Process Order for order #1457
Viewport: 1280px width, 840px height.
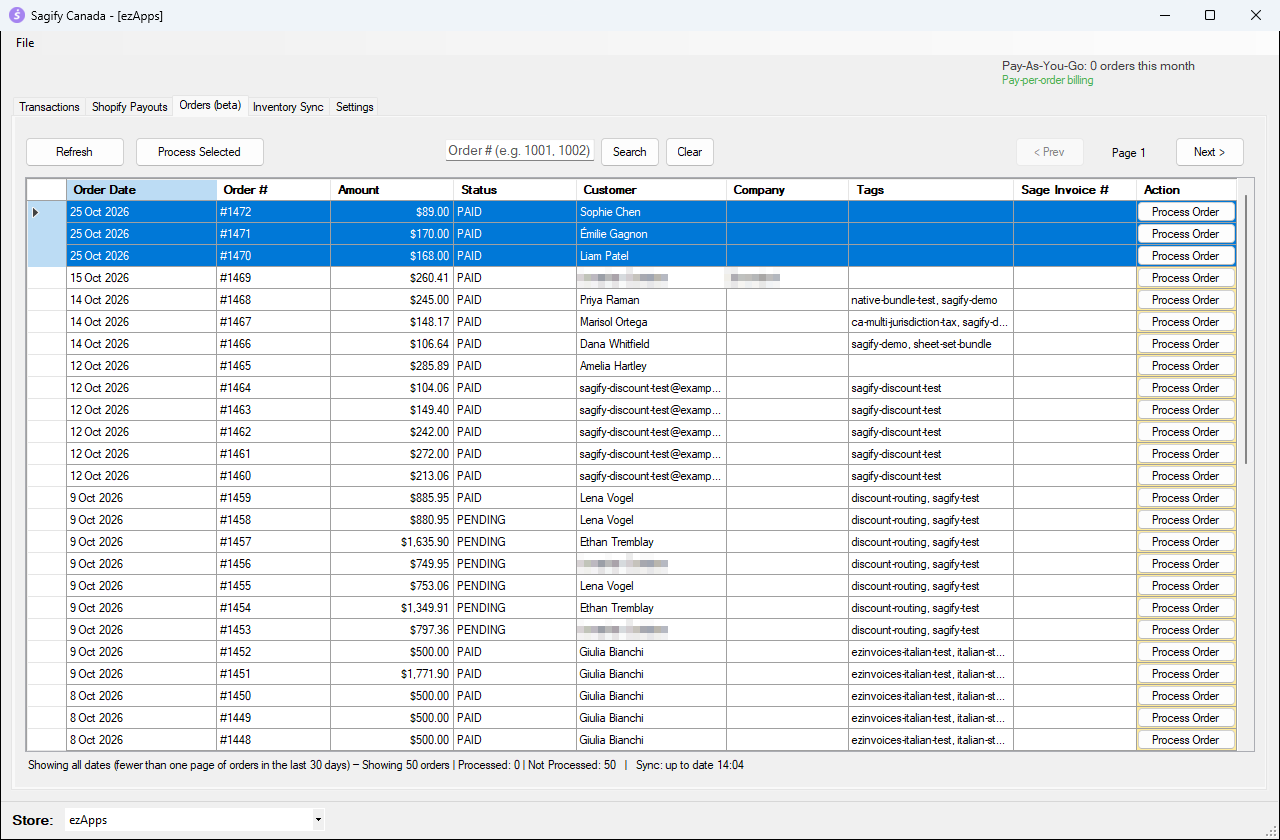[x=1186, y=542]
